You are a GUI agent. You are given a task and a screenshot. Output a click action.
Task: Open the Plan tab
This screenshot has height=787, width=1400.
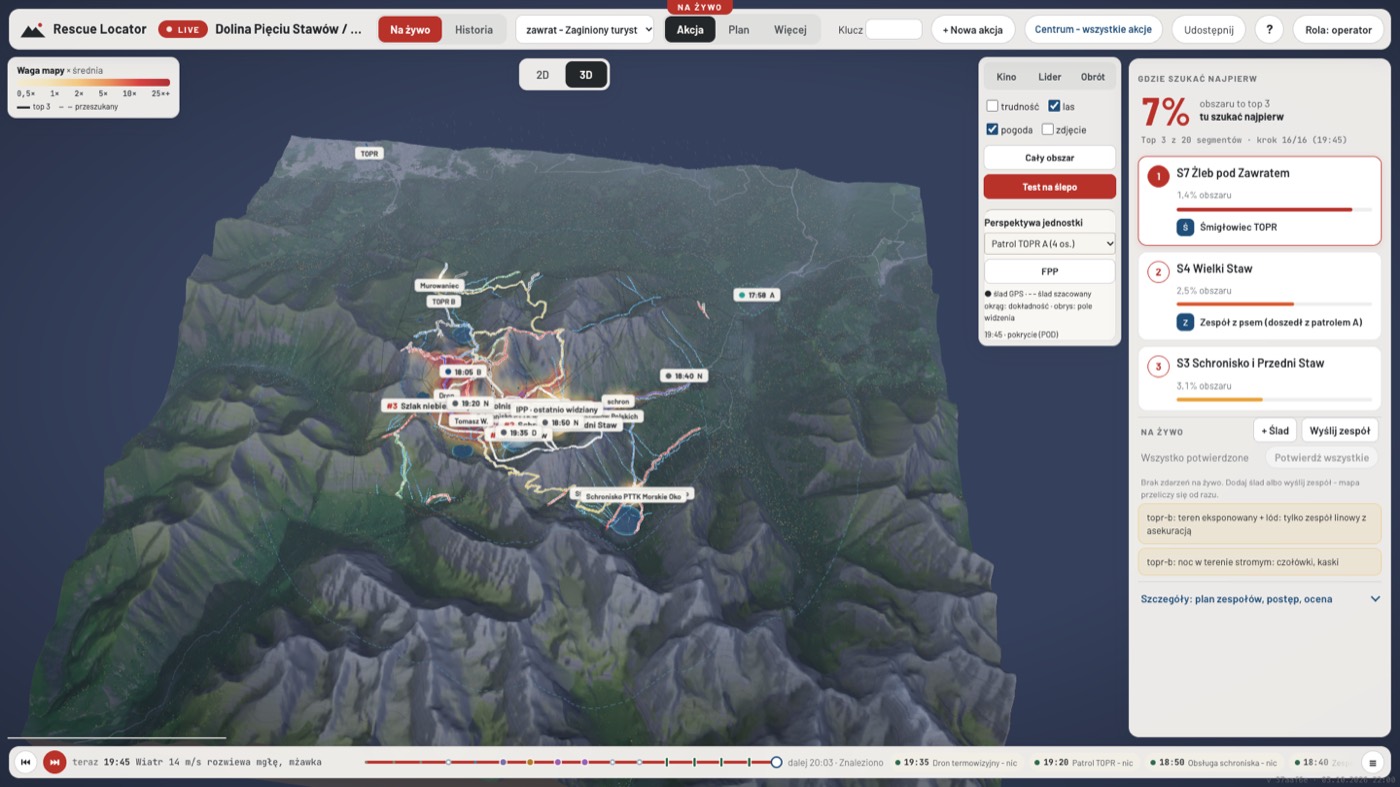pos(739,30)
